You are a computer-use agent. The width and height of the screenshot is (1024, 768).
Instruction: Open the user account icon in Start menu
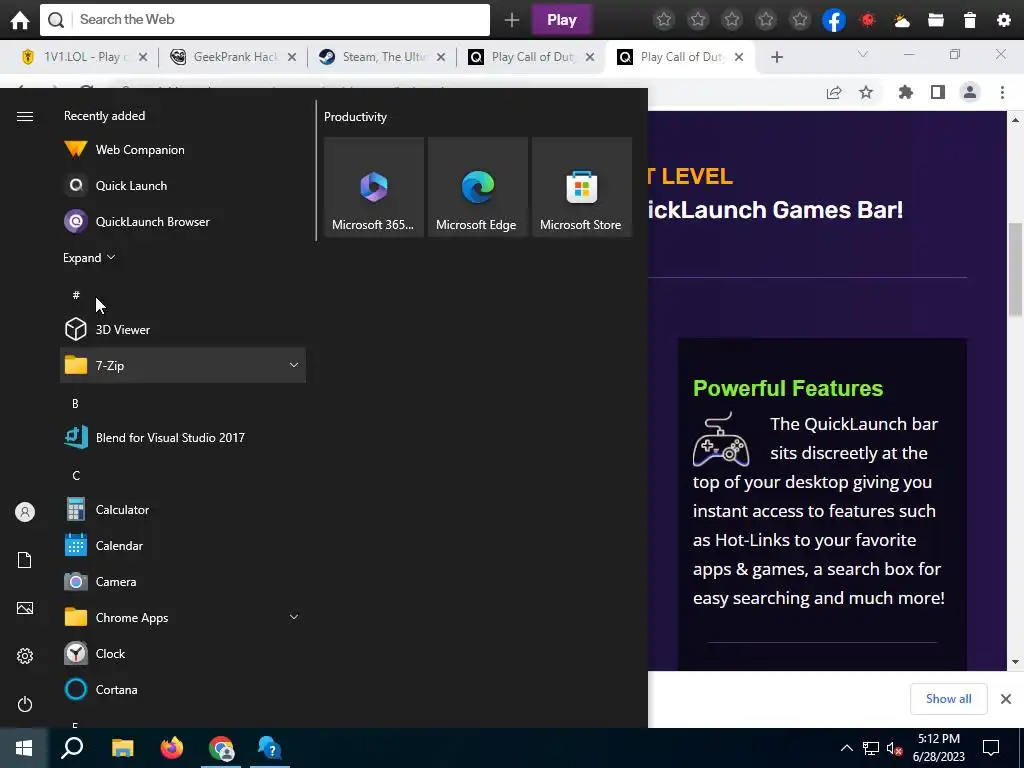click(x=25, y=512)
